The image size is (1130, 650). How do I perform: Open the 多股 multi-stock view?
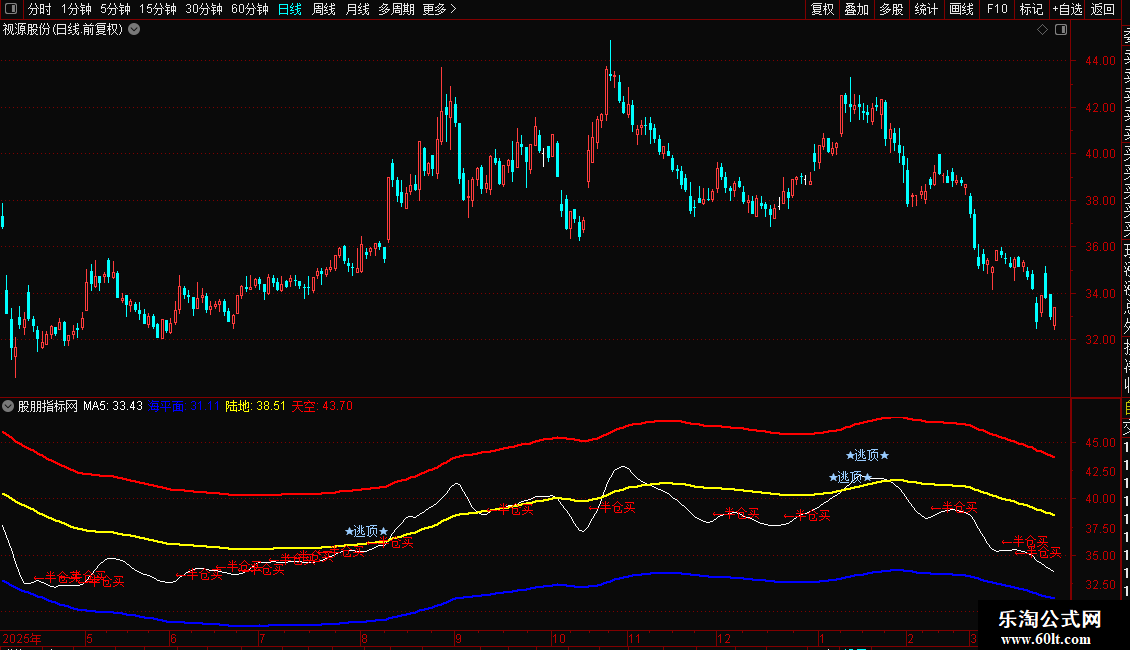(891, 9)
